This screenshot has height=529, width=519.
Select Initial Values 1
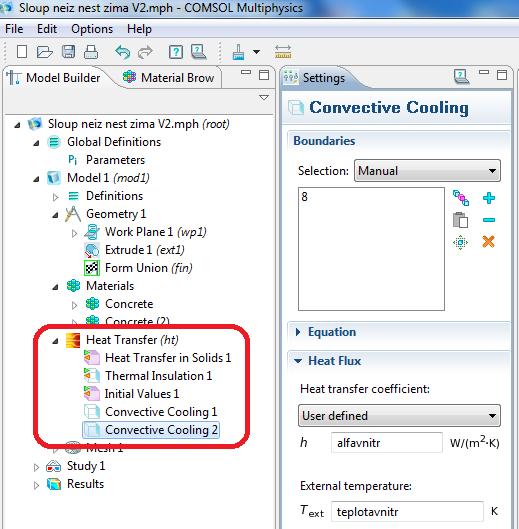pos(142,394)
